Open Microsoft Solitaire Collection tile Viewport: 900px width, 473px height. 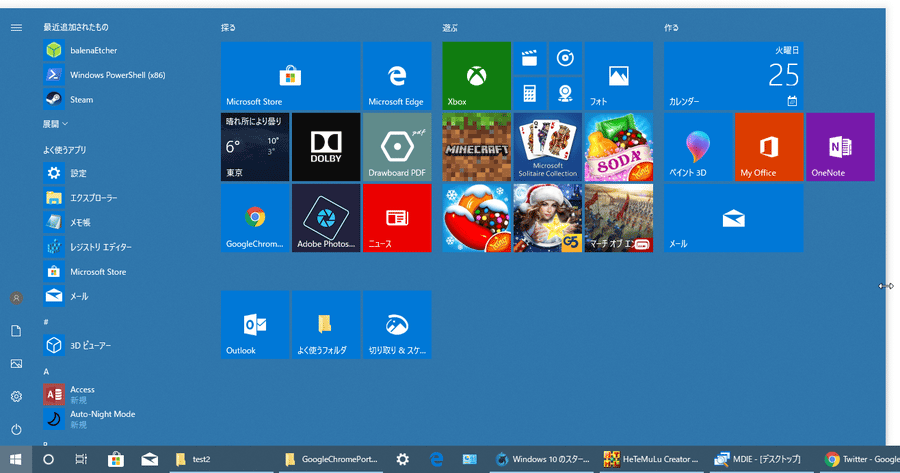pyautogui.click(x=548, y=147)
